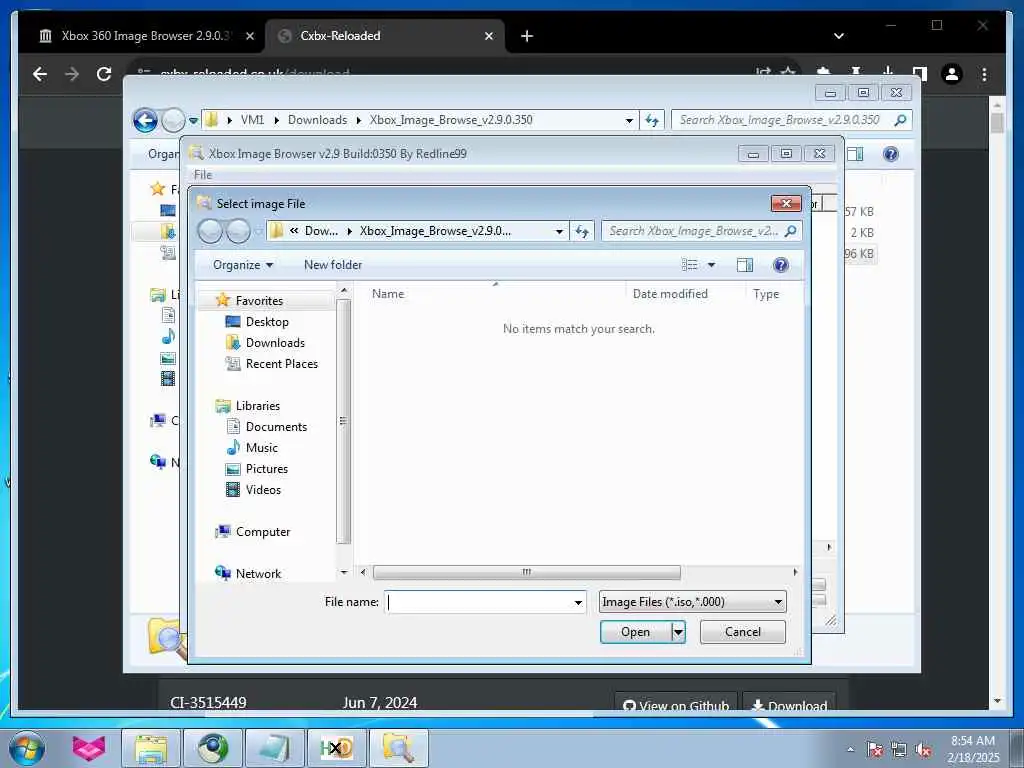Click Back button in Explorer window
The height and width of the screenshot is (768, 1024).
(145, 120)
